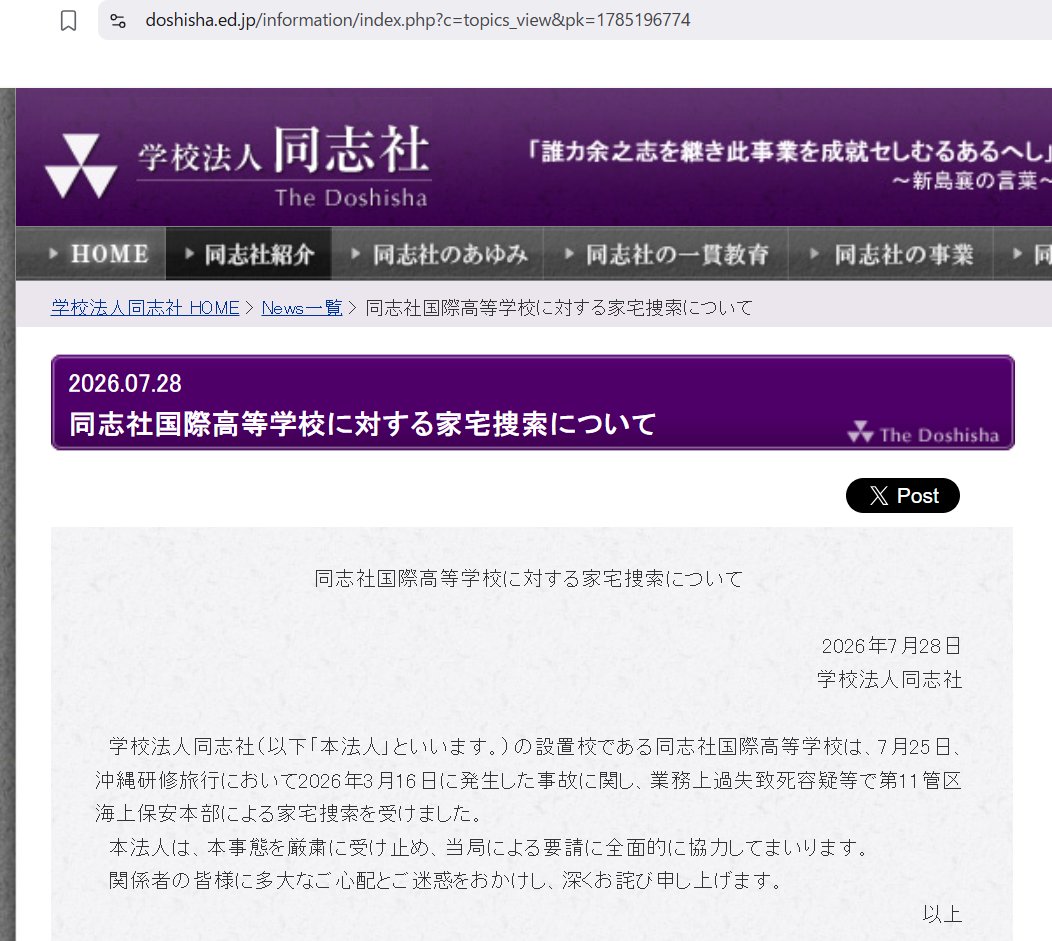Click the purple banner headline 同志社国際高等学校に対する家宅捜索について

coord(362,424)
